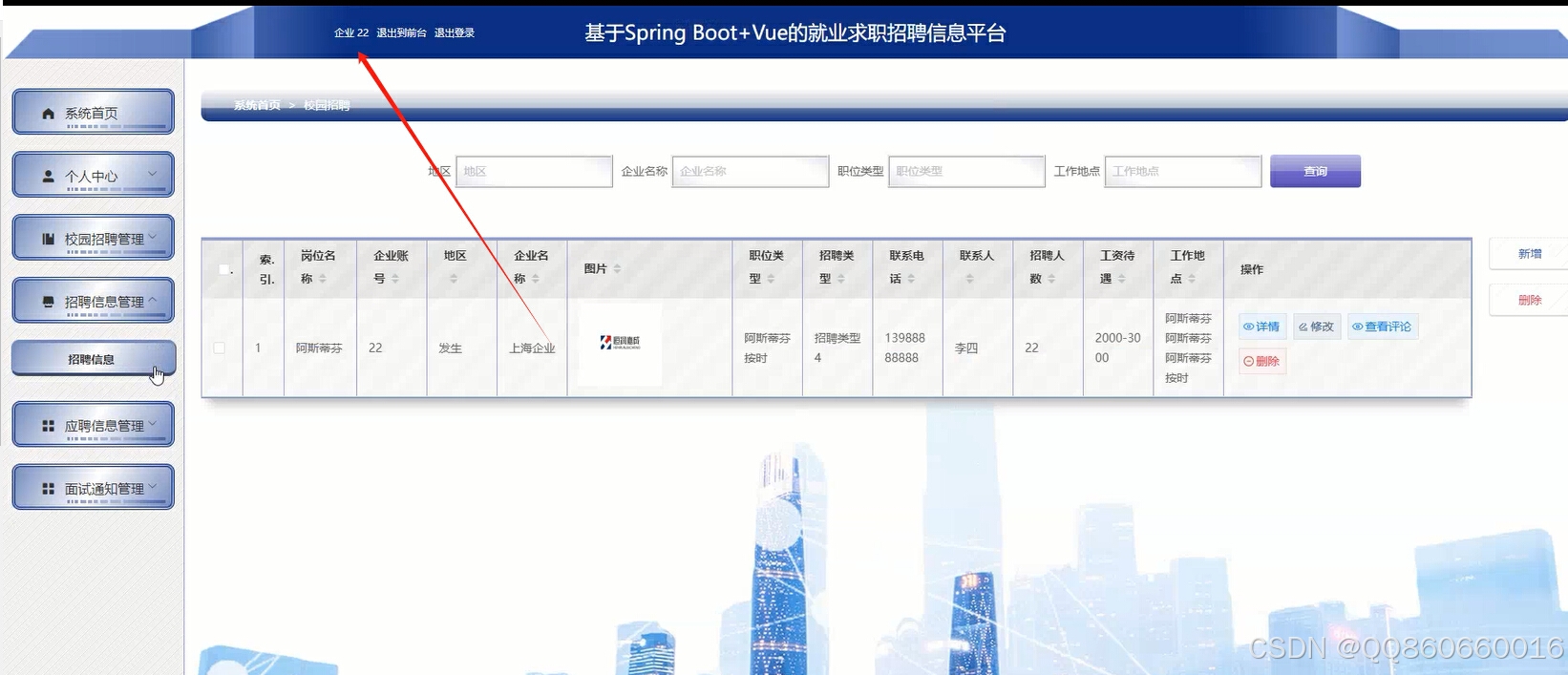The height and width of the screenshot is (675, 1568).
Task: Sort by 招聘类型 column sort arrows
Action: pos(841,279)
